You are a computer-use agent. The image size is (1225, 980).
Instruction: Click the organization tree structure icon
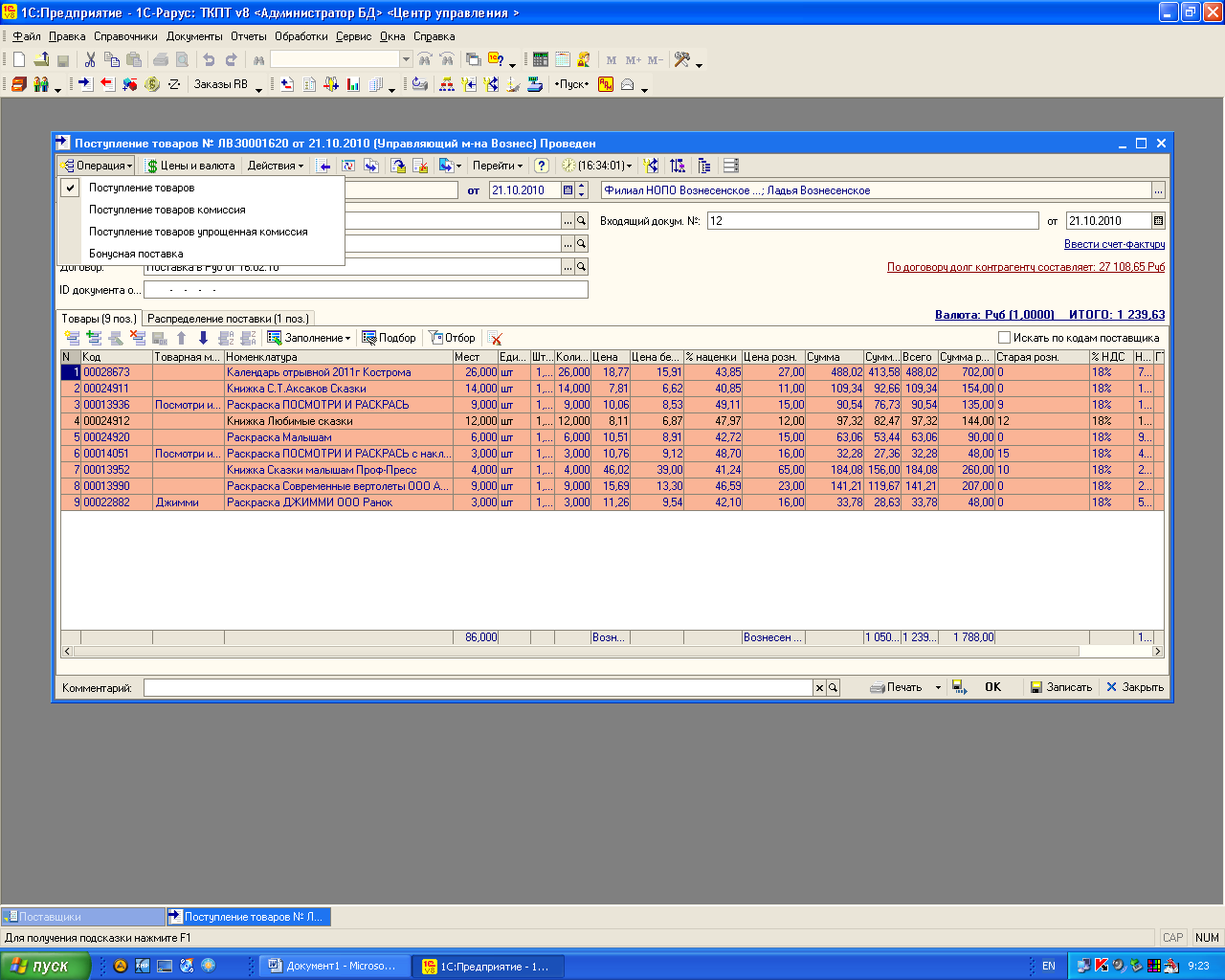click(447, 84)
